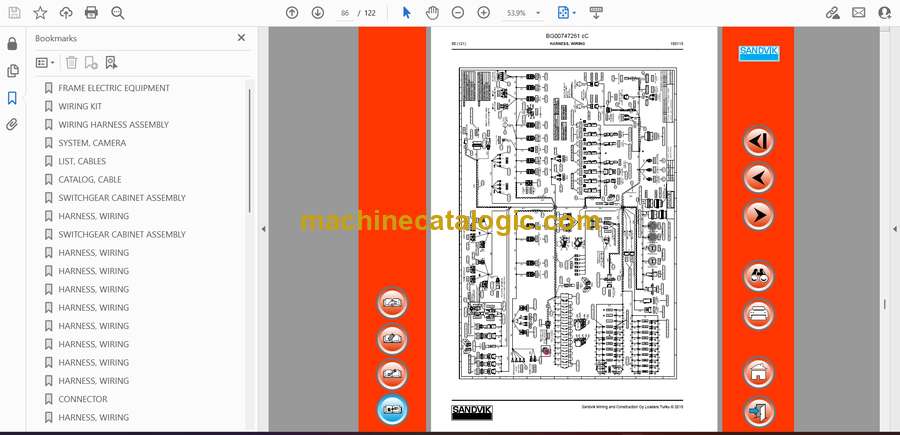Open the Find text magnifier tool
This screenshot has height=435, width=900.
(x=118, y=13)
